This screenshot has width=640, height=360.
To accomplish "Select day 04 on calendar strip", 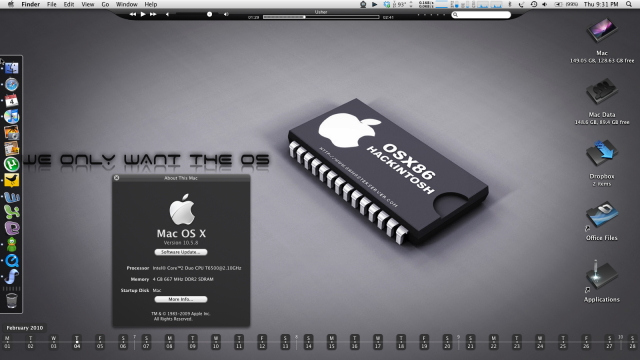I will pyautogui.click(x=77, y=342).
